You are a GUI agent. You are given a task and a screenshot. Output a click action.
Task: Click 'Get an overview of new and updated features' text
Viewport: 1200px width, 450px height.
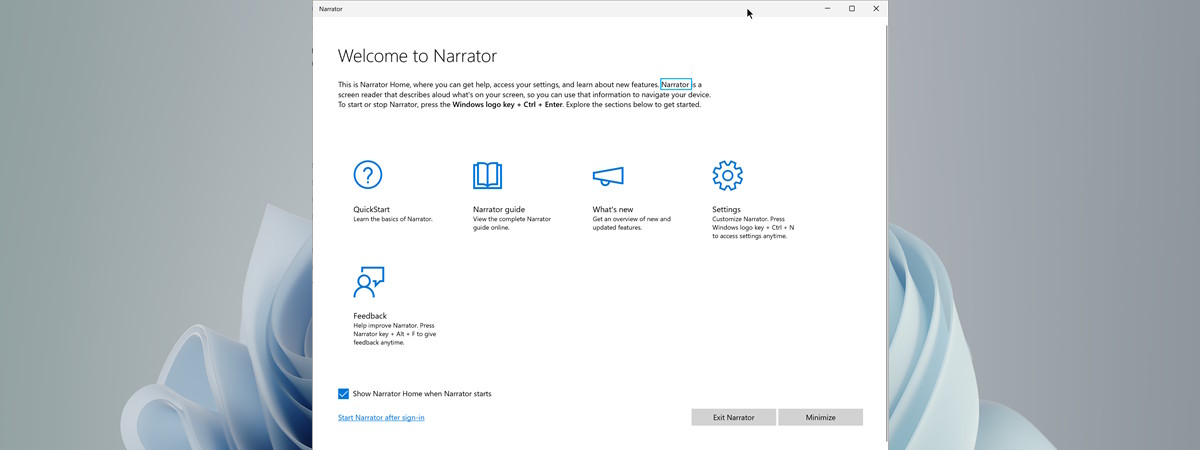tap(631, 223)
